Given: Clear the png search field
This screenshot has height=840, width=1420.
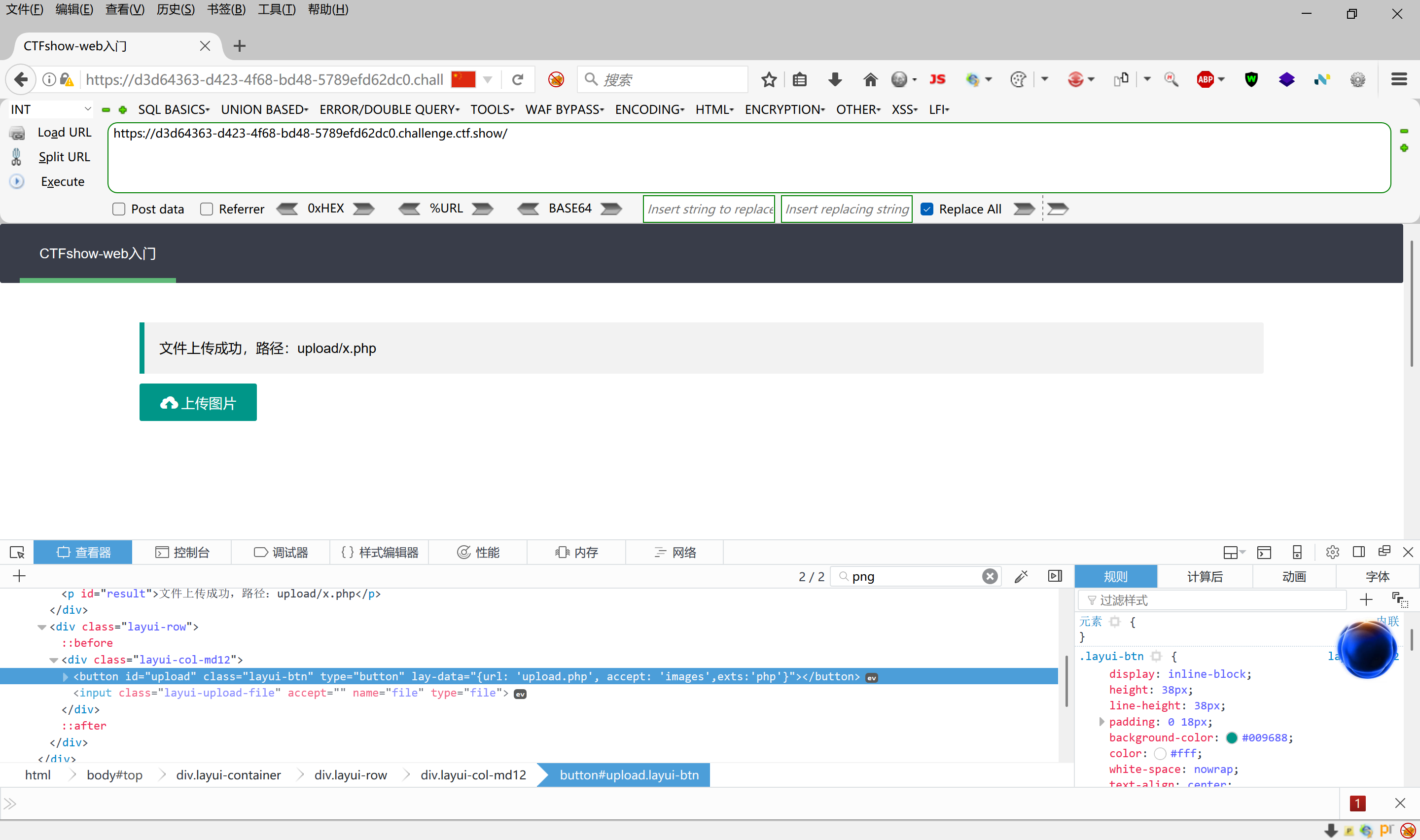Looking at the screenshot, I should pos(989,576).
